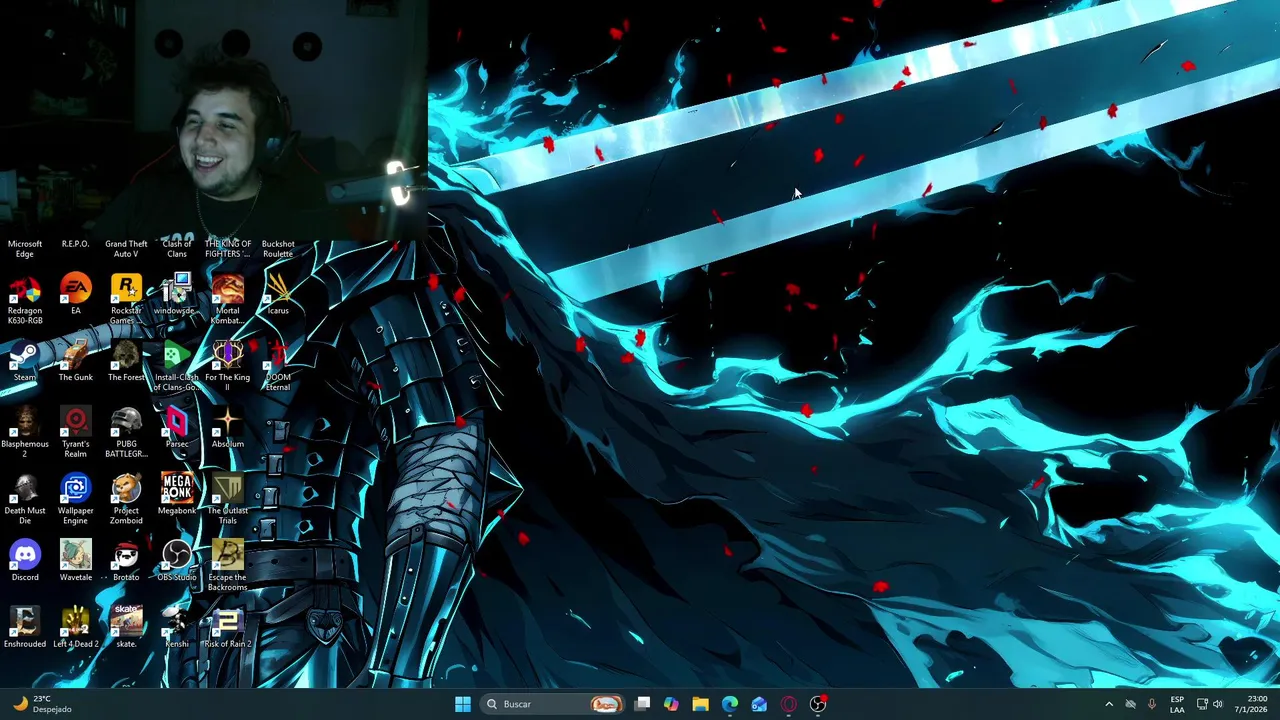Select The Gunk shortcut icon
Viewport: 1280px width, 720px height.
tap(75, 357)
